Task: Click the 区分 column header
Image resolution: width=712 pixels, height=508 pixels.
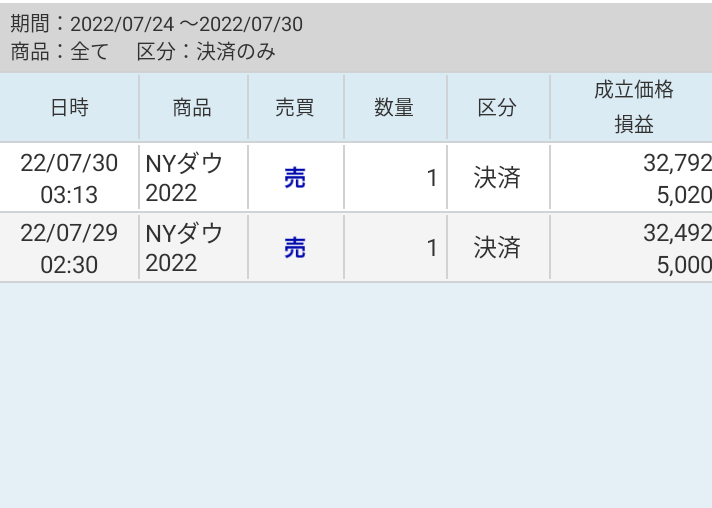Action: (497, 108)
